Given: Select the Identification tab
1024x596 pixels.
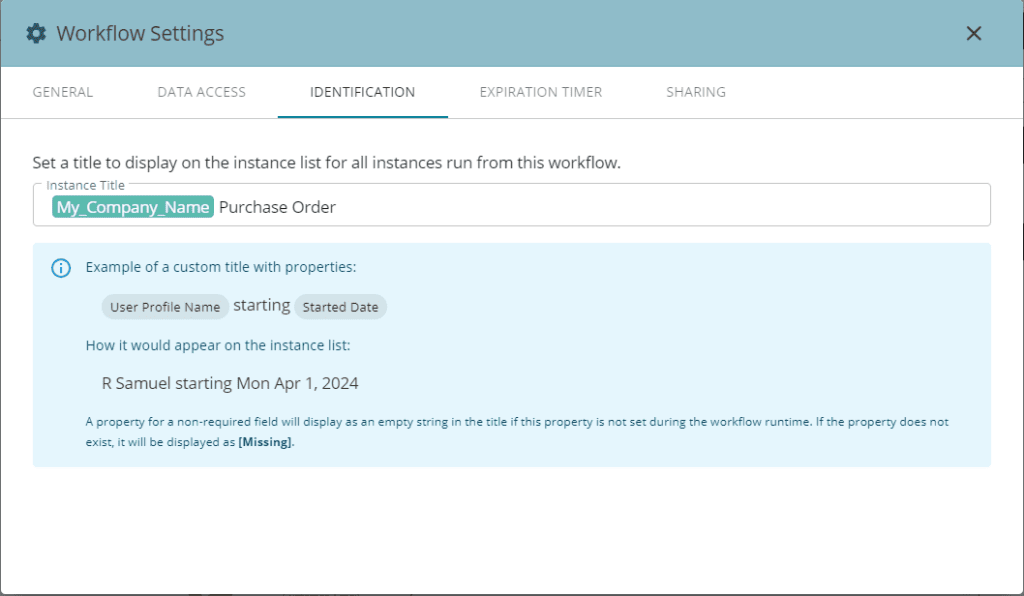Looking at the screenshot, I should [x=362, y=92].
